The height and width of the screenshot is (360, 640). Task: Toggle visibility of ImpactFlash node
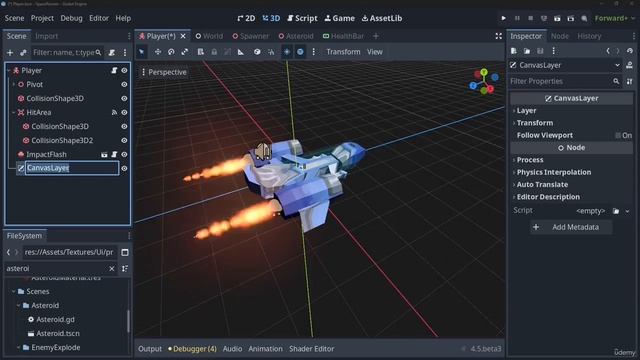(124, 154)
